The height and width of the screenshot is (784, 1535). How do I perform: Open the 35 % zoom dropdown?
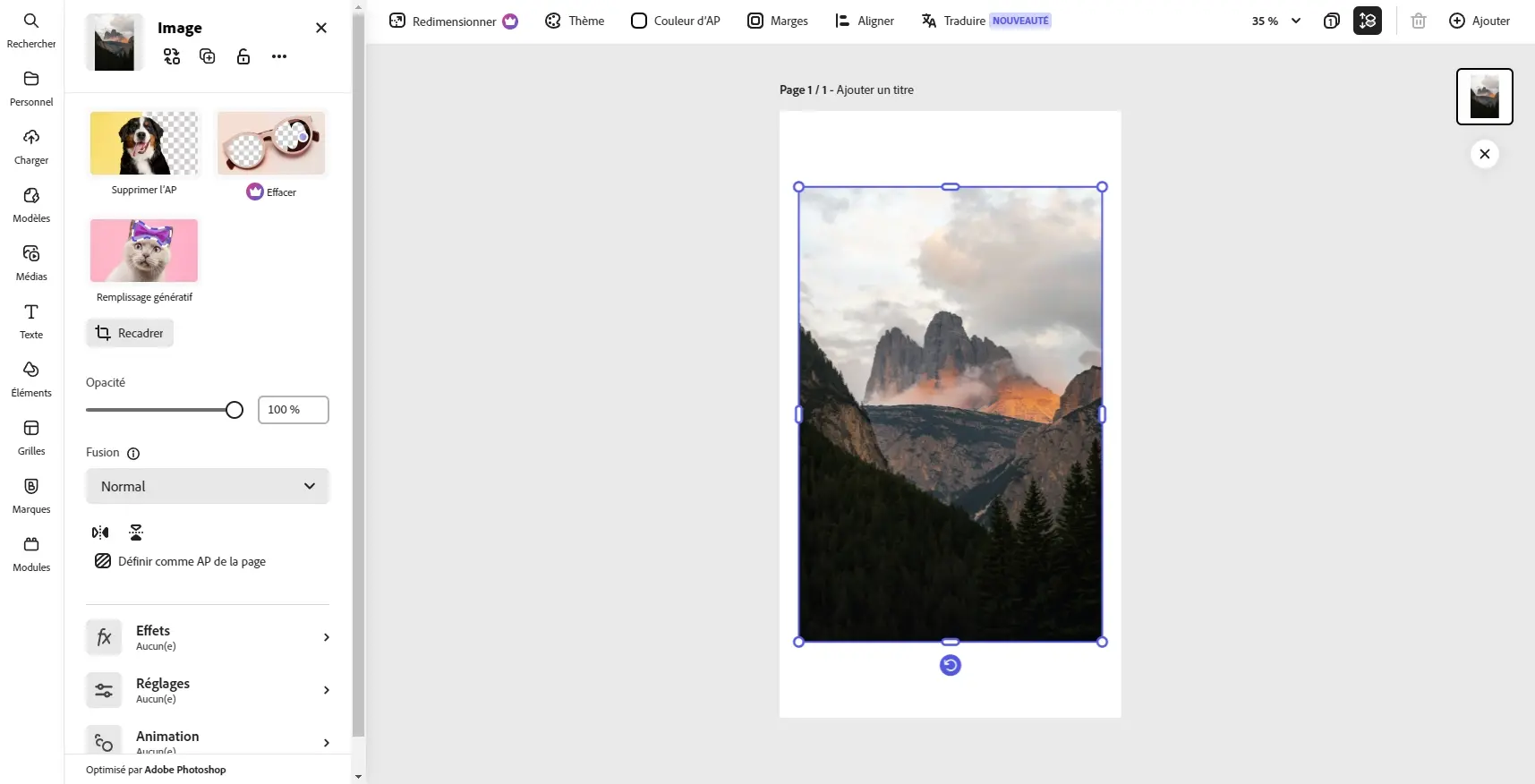[1276, 21]
